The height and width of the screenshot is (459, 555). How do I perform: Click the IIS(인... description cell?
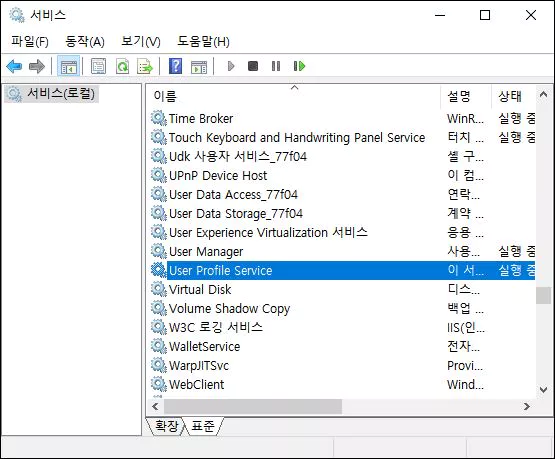click(x=466, y=327)
